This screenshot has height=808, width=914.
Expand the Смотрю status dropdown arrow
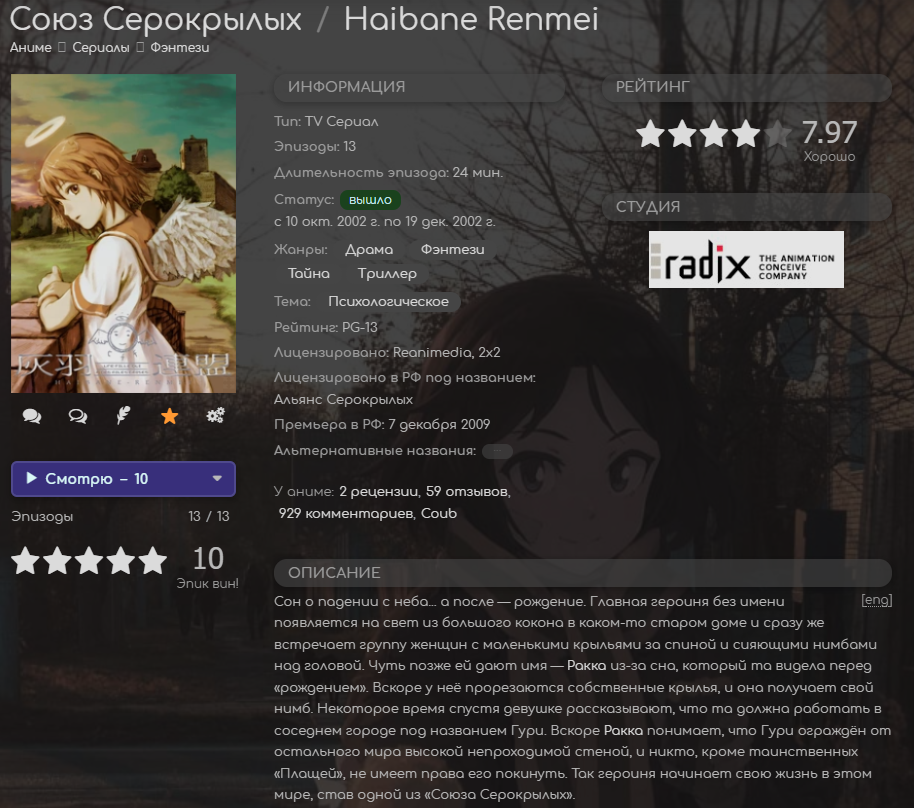(217, 479)
